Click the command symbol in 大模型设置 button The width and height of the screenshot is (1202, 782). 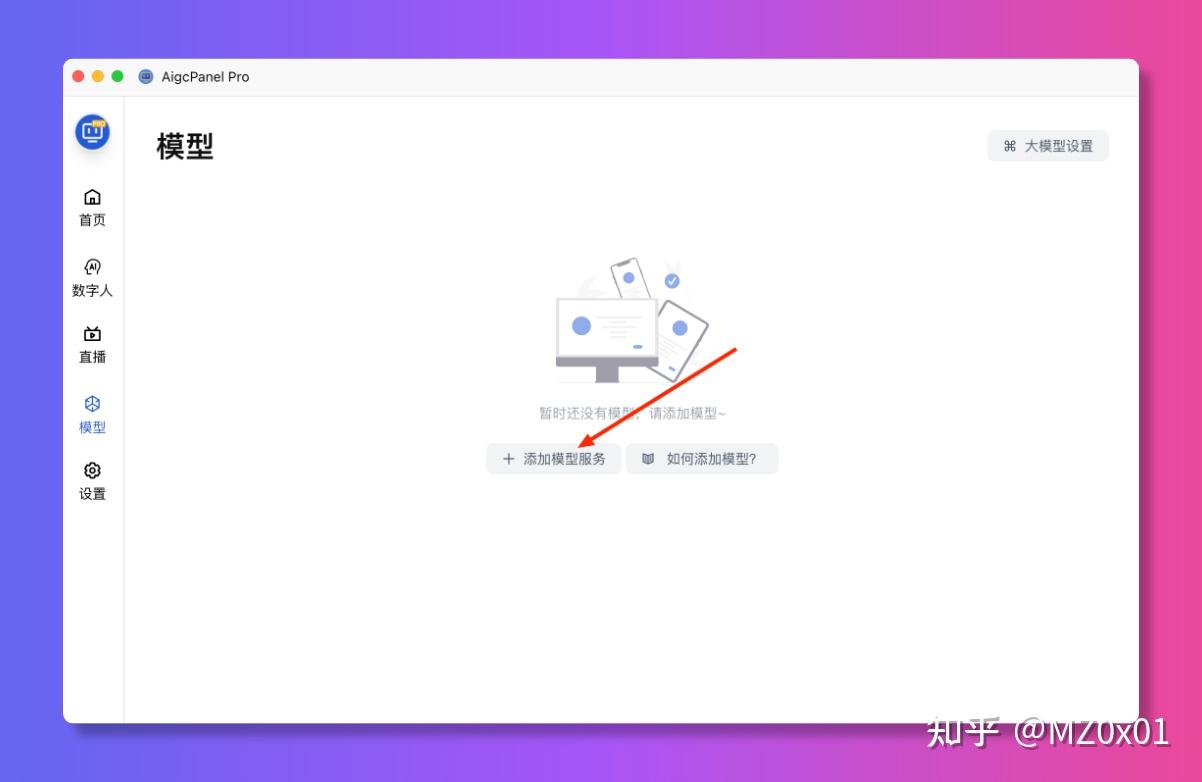(1013, 145)
